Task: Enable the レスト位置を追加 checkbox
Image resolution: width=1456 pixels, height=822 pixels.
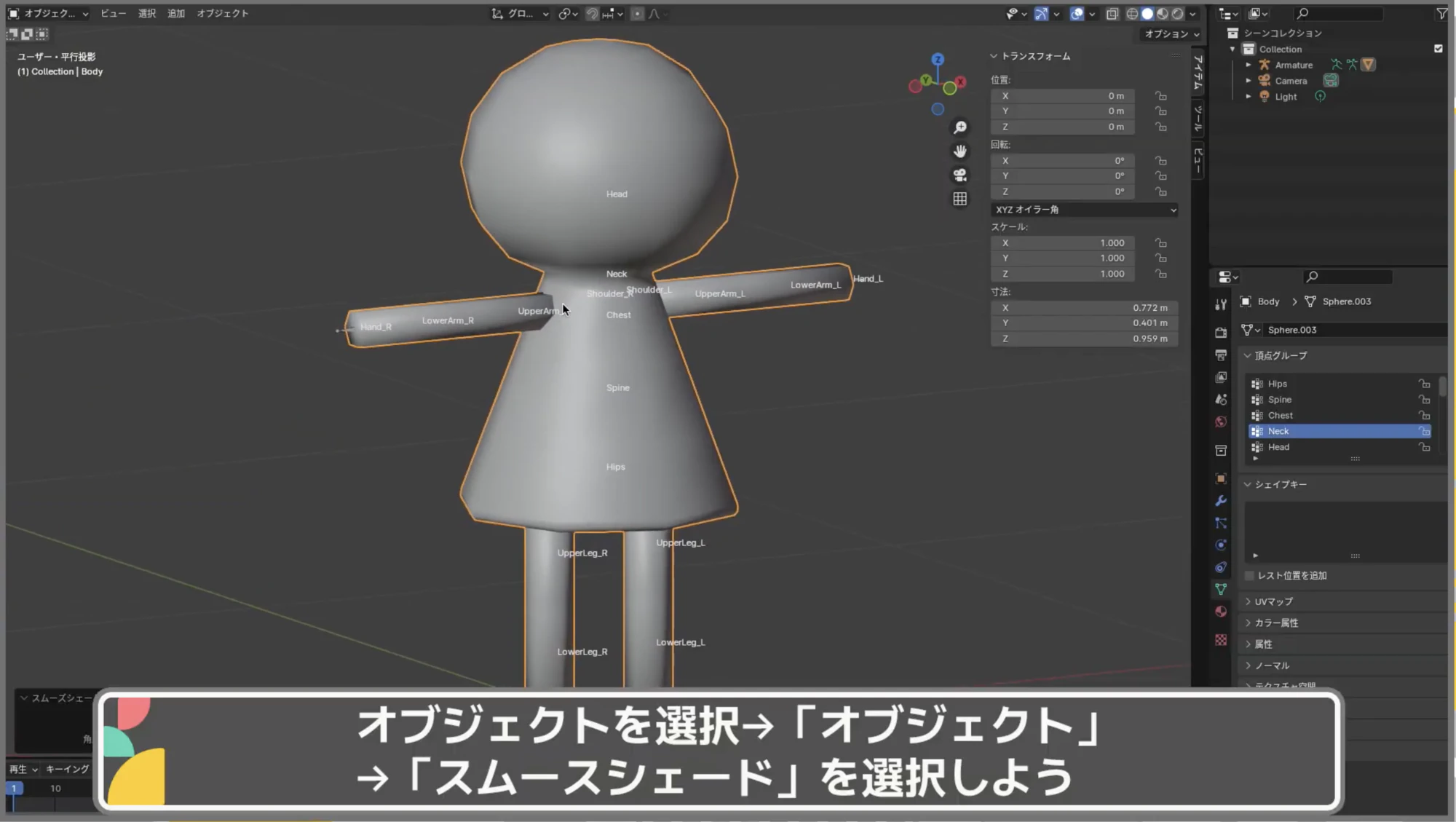Action: pos(1250,576)
